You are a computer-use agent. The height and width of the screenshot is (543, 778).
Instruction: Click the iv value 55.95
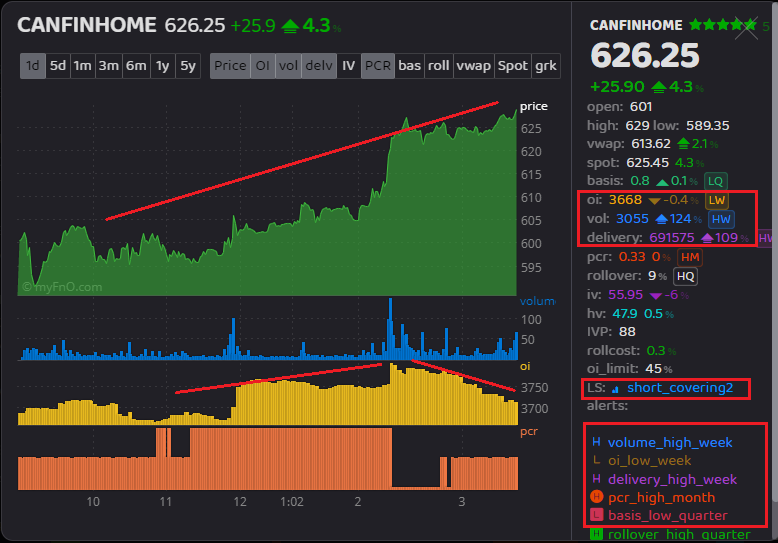pos(625,295)
